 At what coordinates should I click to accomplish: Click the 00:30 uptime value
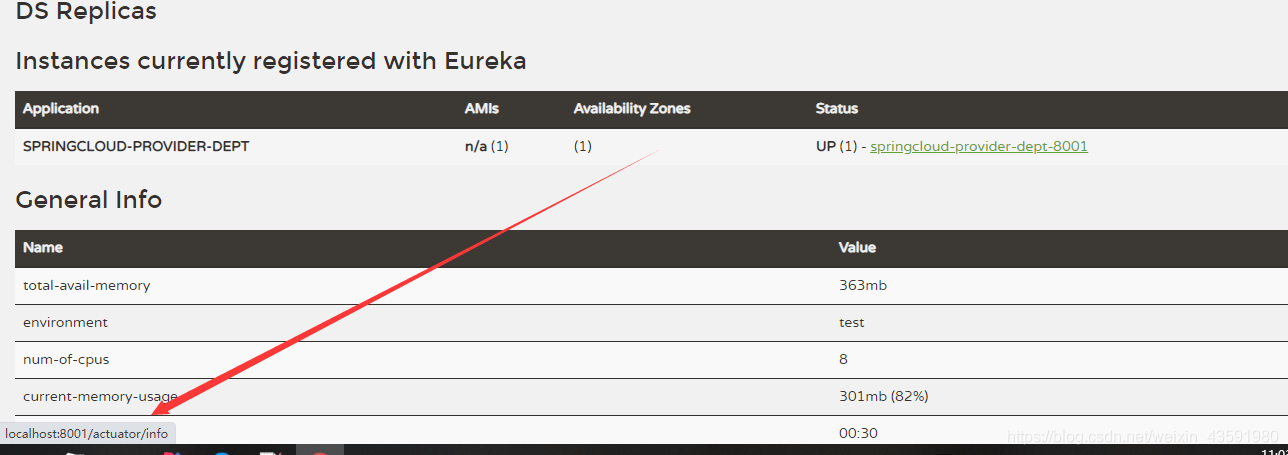[858, 433]
